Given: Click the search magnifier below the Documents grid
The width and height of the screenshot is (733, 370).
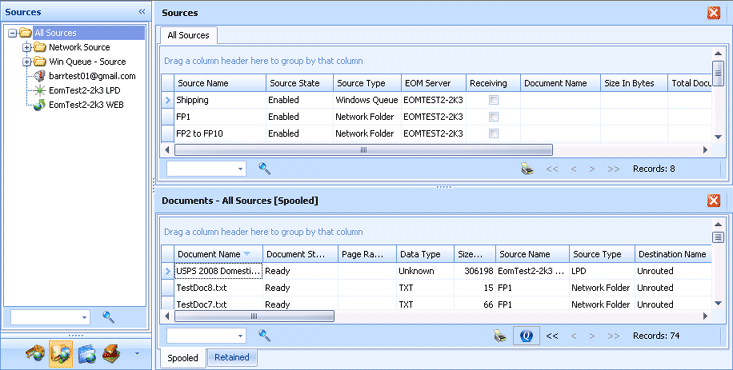Looking at the screenshot, I should pyautogui.click(x=265, y=335).
